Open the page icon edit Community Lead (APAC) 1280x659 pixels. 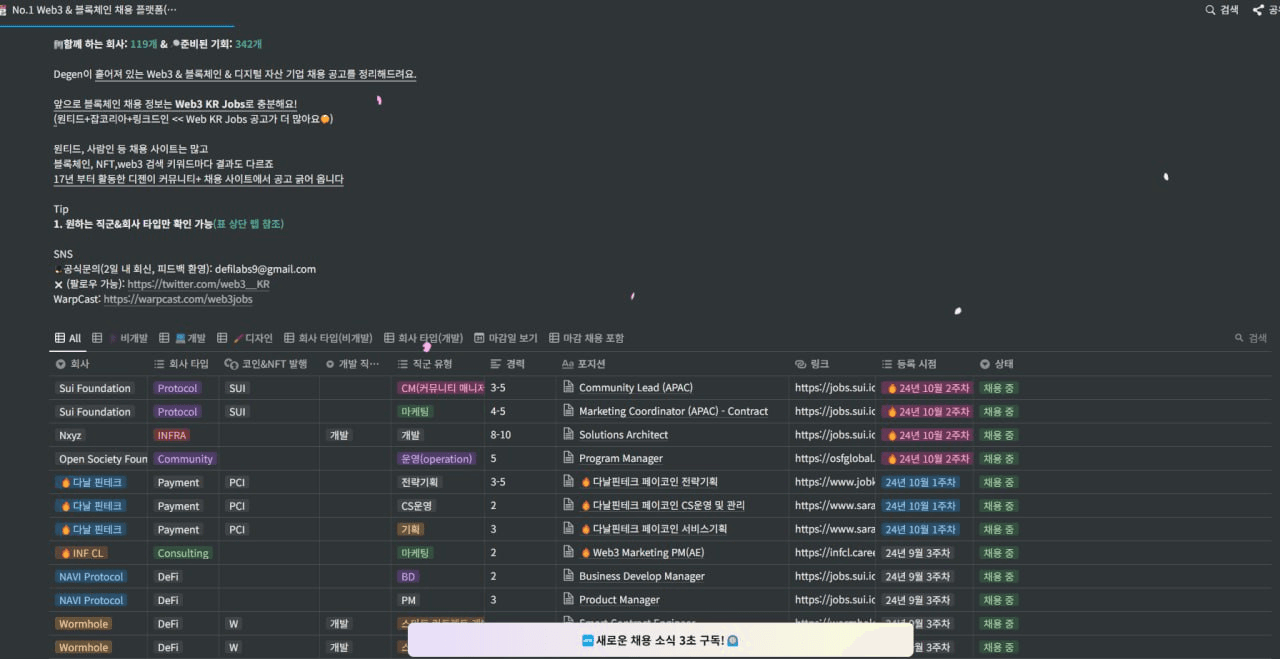[568, 388]
